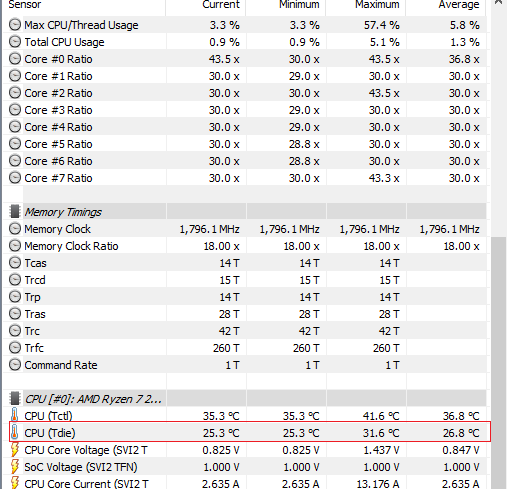Click the thermometer icon for CPU (Tctl)
Screen dimensions: 507x489
tap(14, 415)
